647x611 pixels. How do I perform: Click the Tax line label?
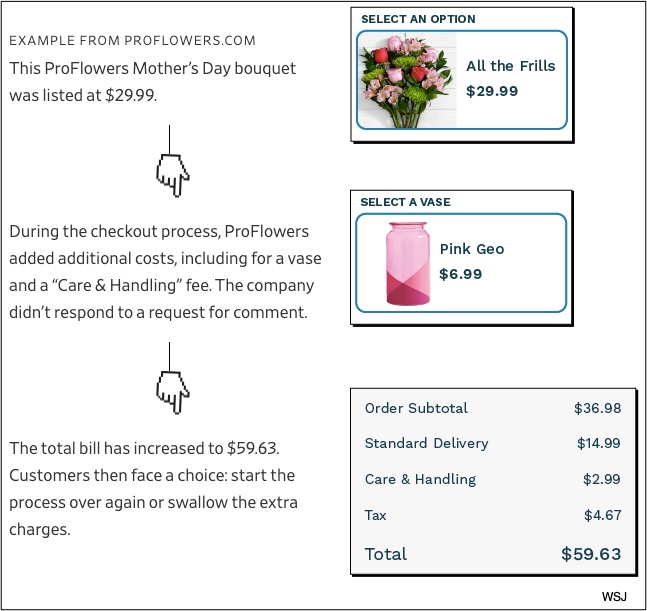pyautogui.click(x=377, y=515)
